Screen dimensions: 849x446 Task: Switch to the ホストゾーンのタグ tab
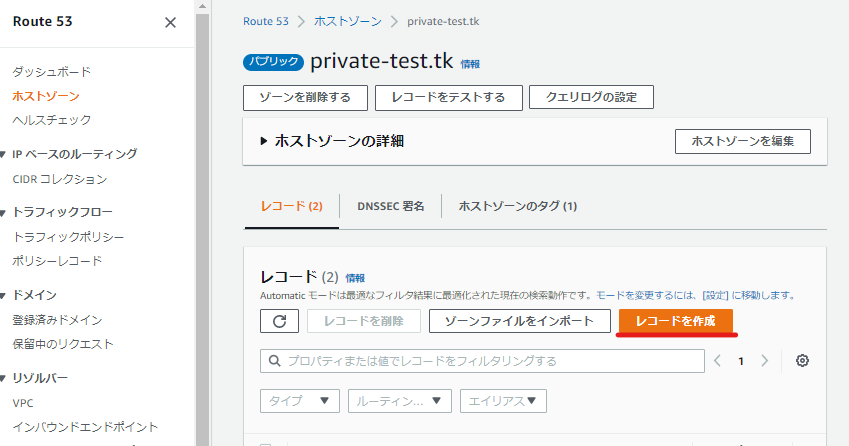coord(517,206)
